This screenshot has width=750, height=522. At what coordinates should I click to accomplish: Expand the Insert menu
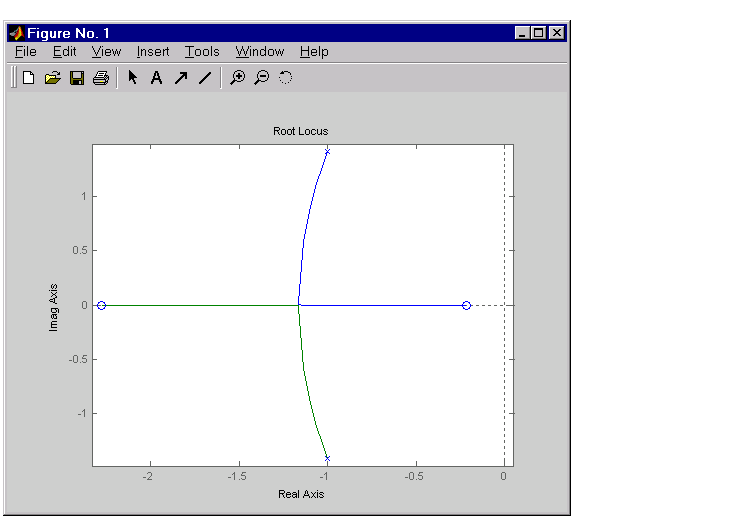(153, 52)
